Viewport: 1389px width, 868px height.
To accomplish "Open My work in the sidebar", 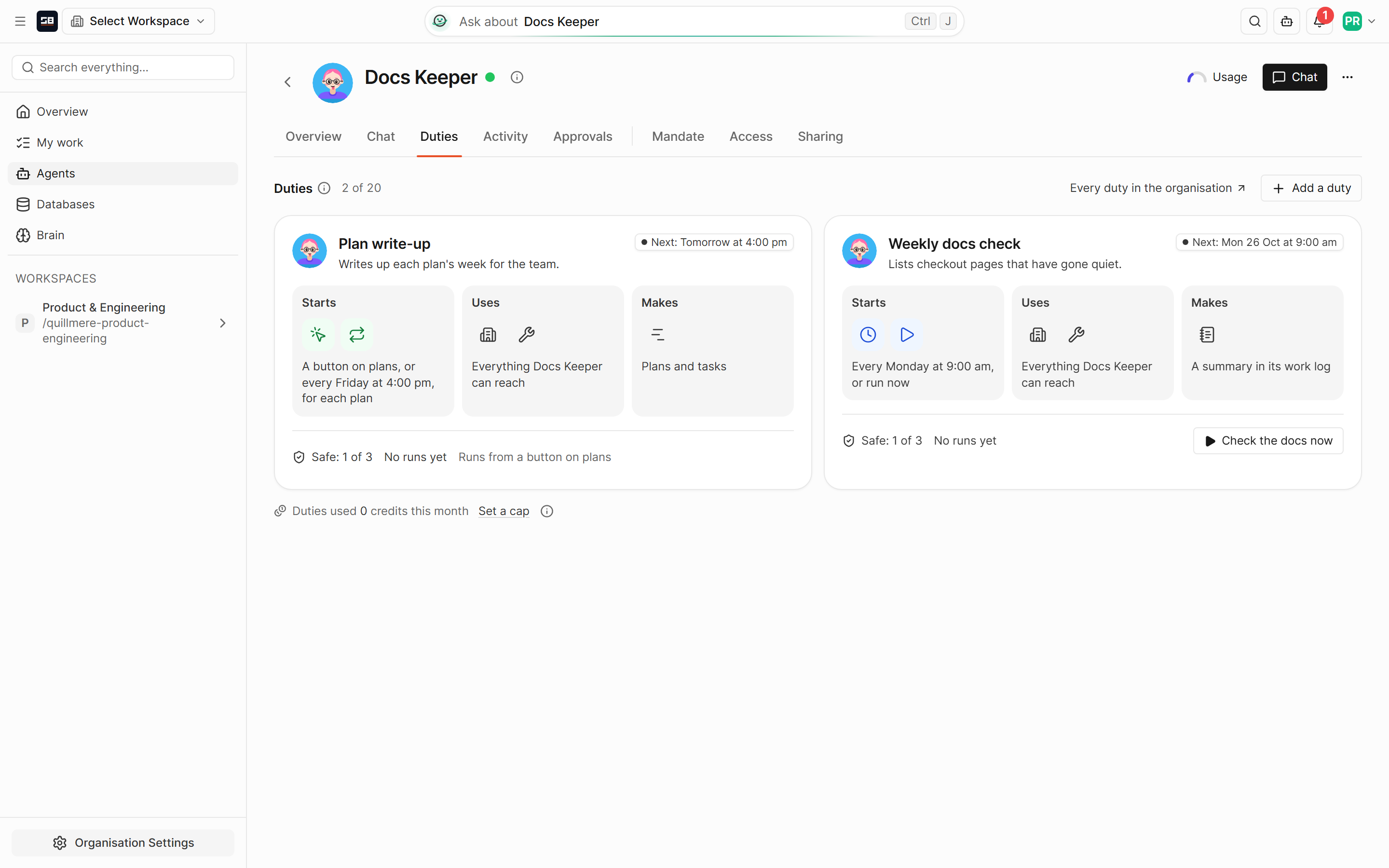I will click(123, 142).
